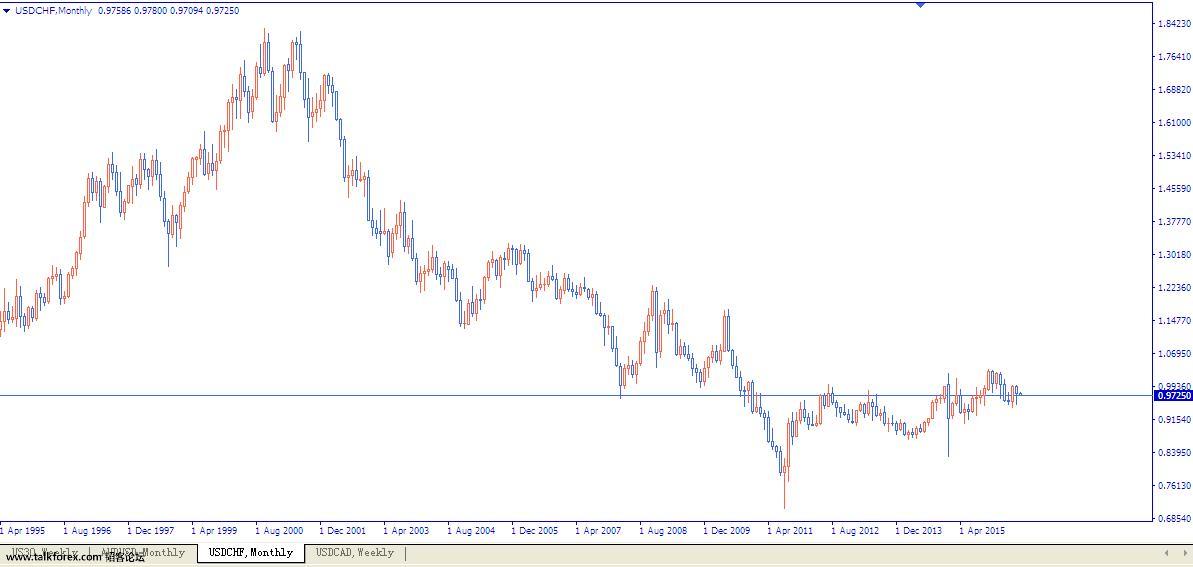Click the 1.30180 price axis label

point(1173,254)
